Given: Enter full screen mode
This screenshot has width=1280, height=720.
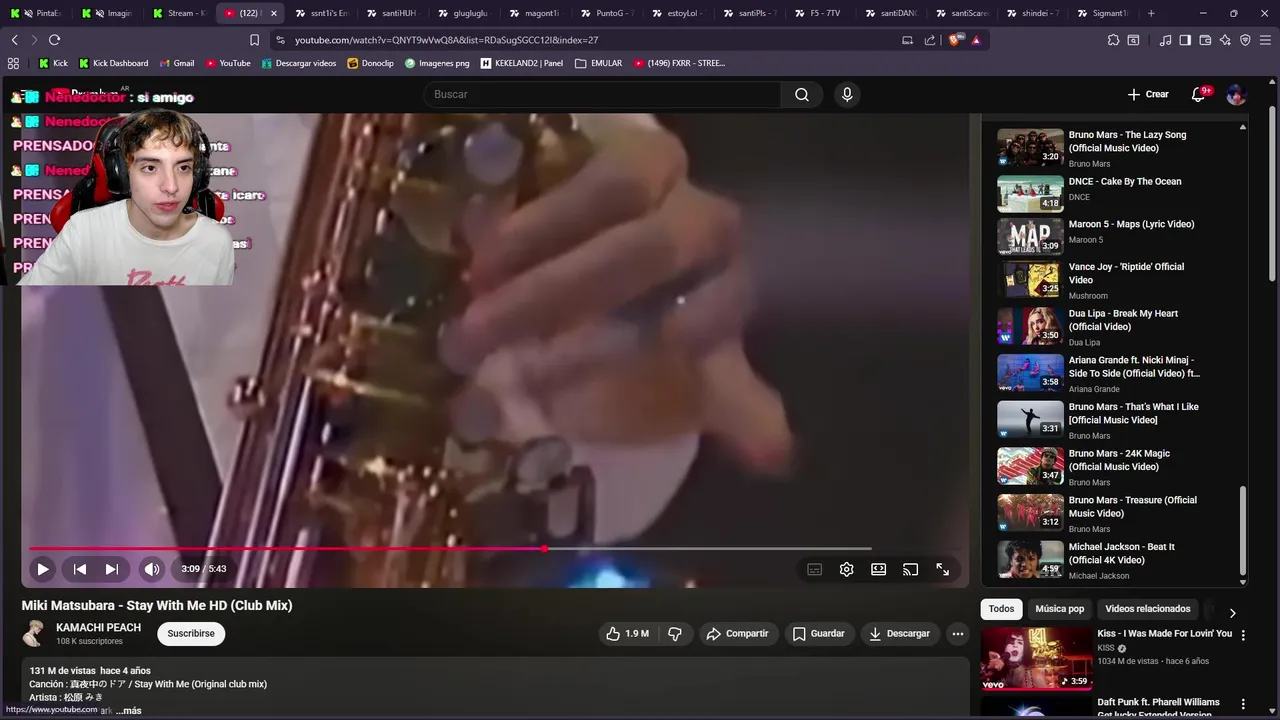Looking at the screenshot, I should pyautogui.click(x=942, y=569).
